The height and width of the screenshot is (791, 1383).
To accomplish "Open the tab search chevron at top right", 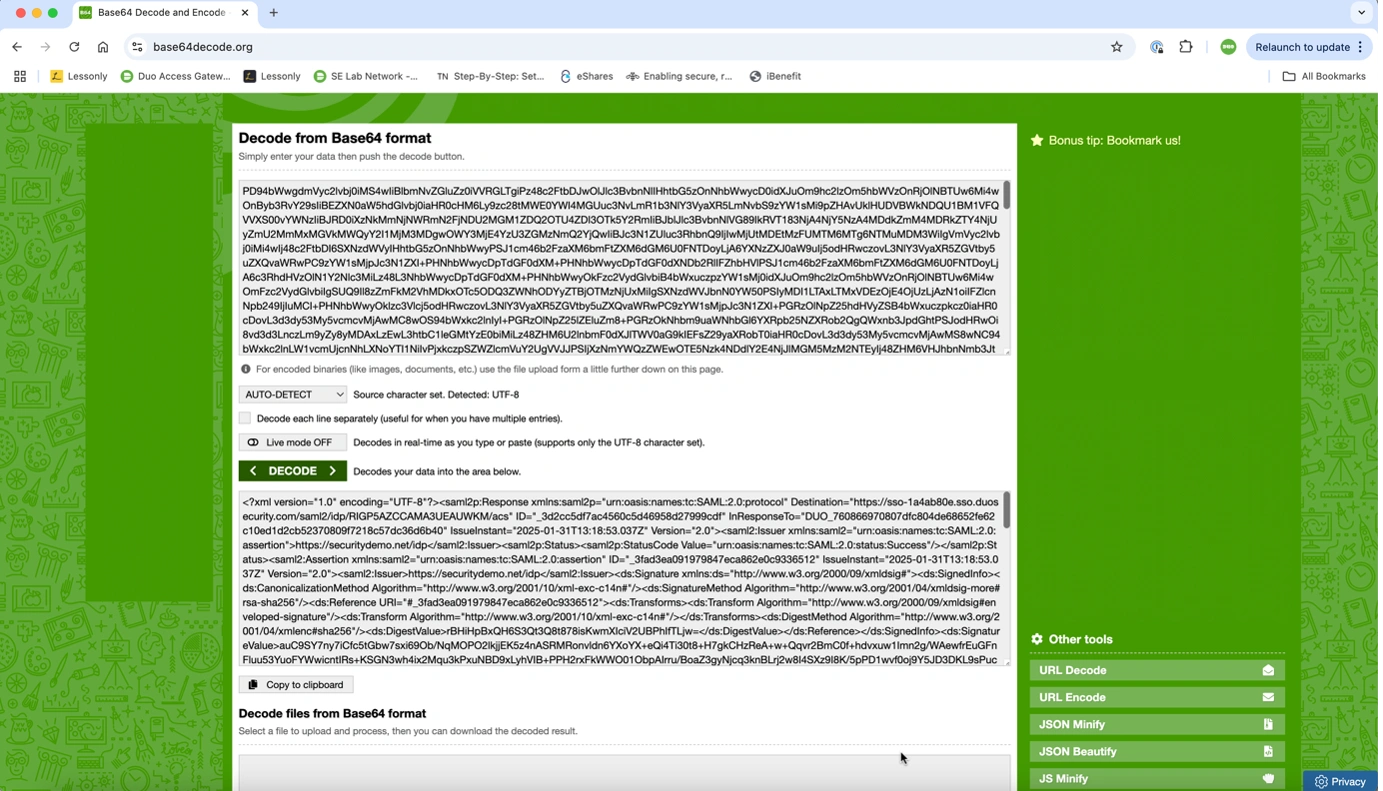I will [1360, 13].
